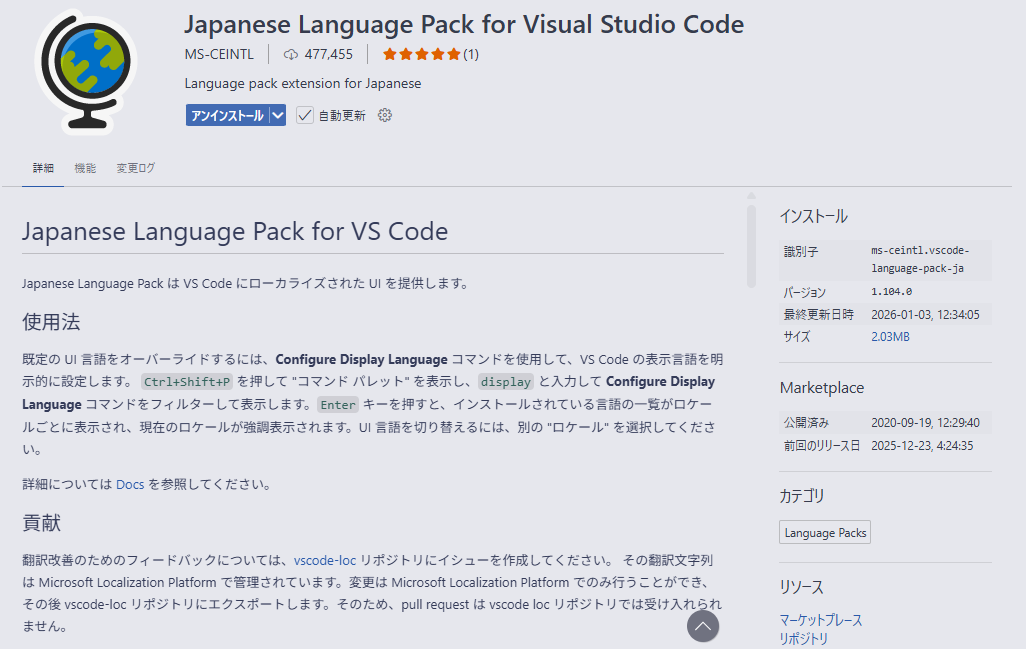Open the 変更ログ tab
Viewport: 1026px width, 649px height.
[136, 168]
